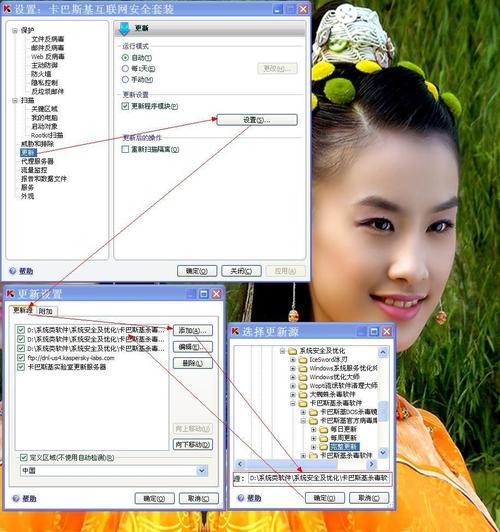
Task: Click folder icon of 完整更新
Action: coord(324,447)
